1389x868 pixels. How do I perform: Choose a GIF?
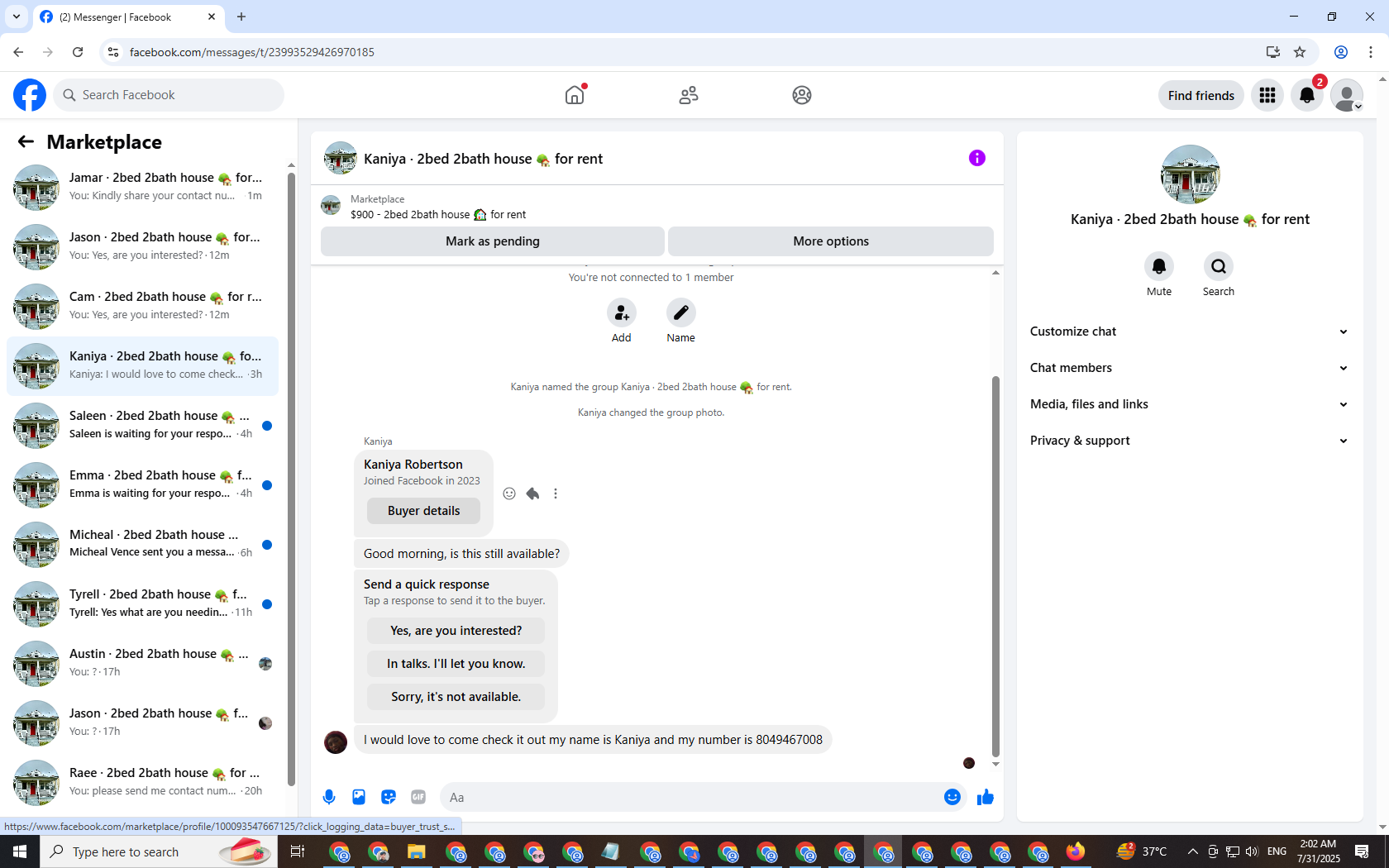pos(418,797)
